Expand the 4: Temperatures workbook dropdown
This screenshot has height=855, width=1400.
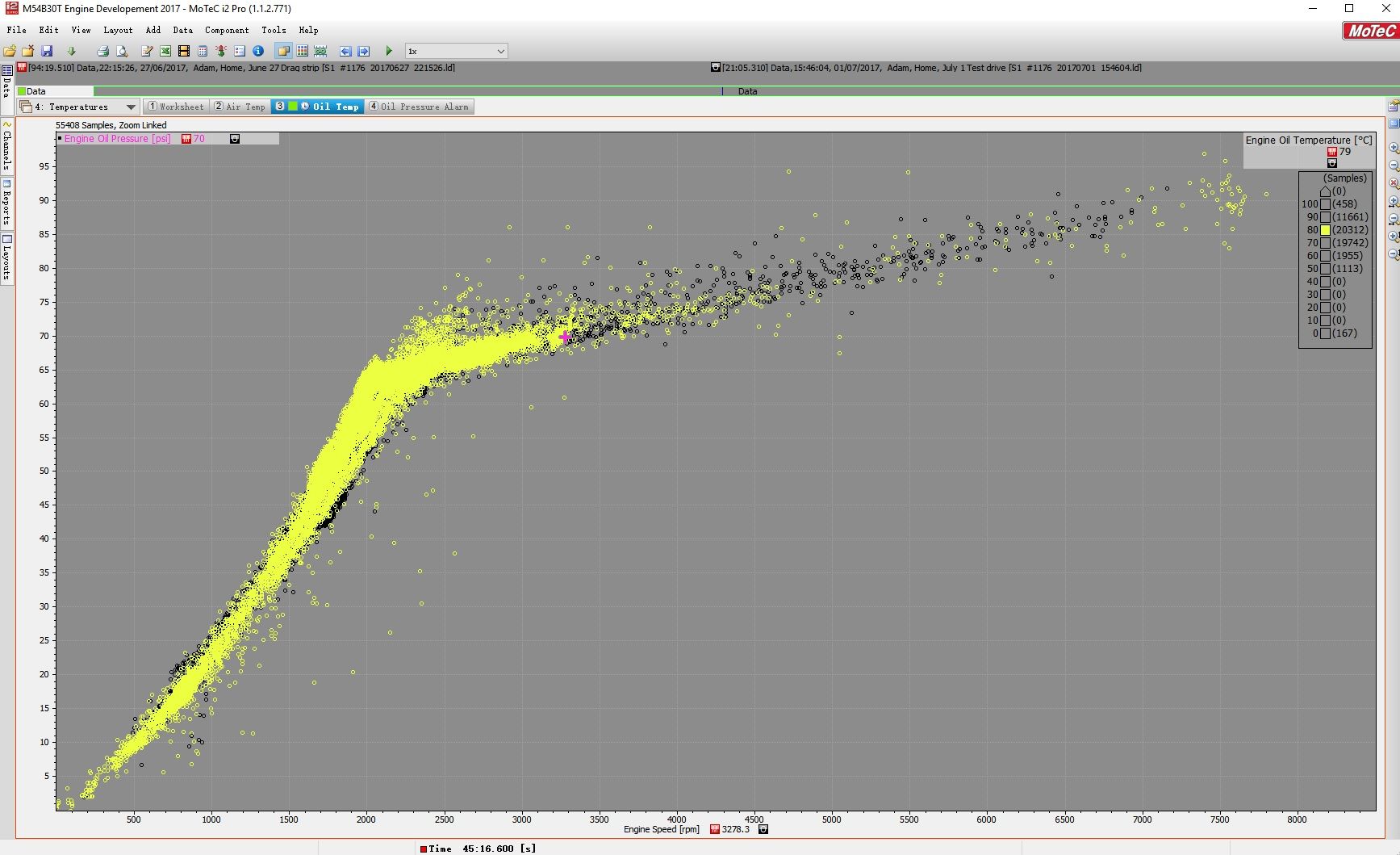pos(131,107)
